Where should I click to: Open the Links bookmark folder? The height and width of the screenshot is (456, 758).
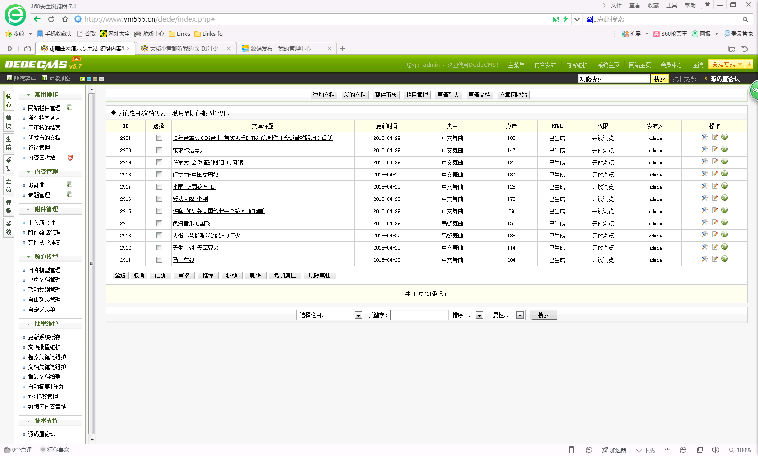click(x=179, y=34)
